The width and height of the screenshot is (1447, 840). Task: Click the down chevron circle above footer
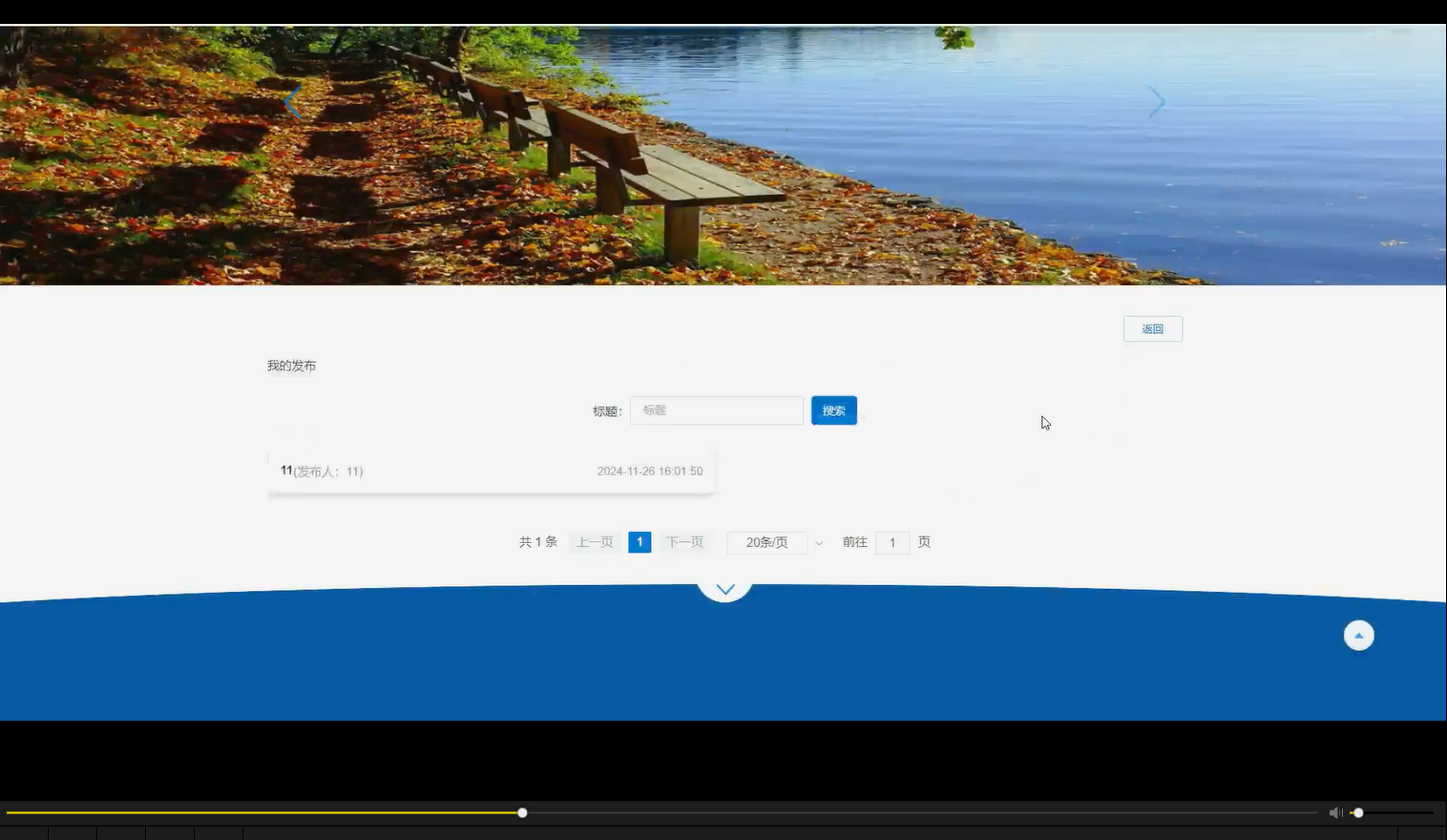725,587
